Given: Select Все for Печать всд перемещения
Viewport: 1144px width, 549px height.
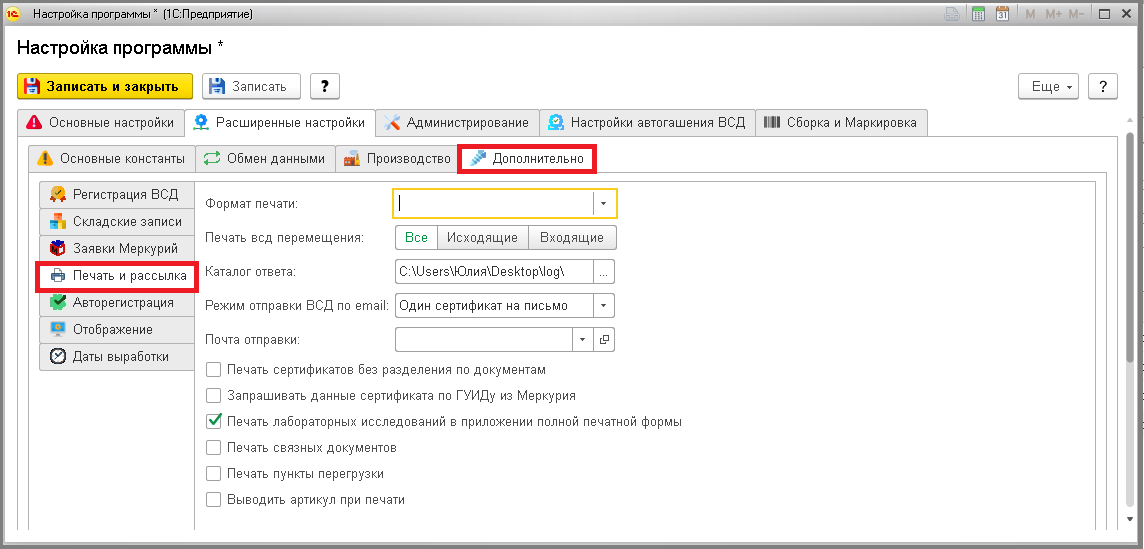Looking at the screenshot, I should click(x=417, y=237).
